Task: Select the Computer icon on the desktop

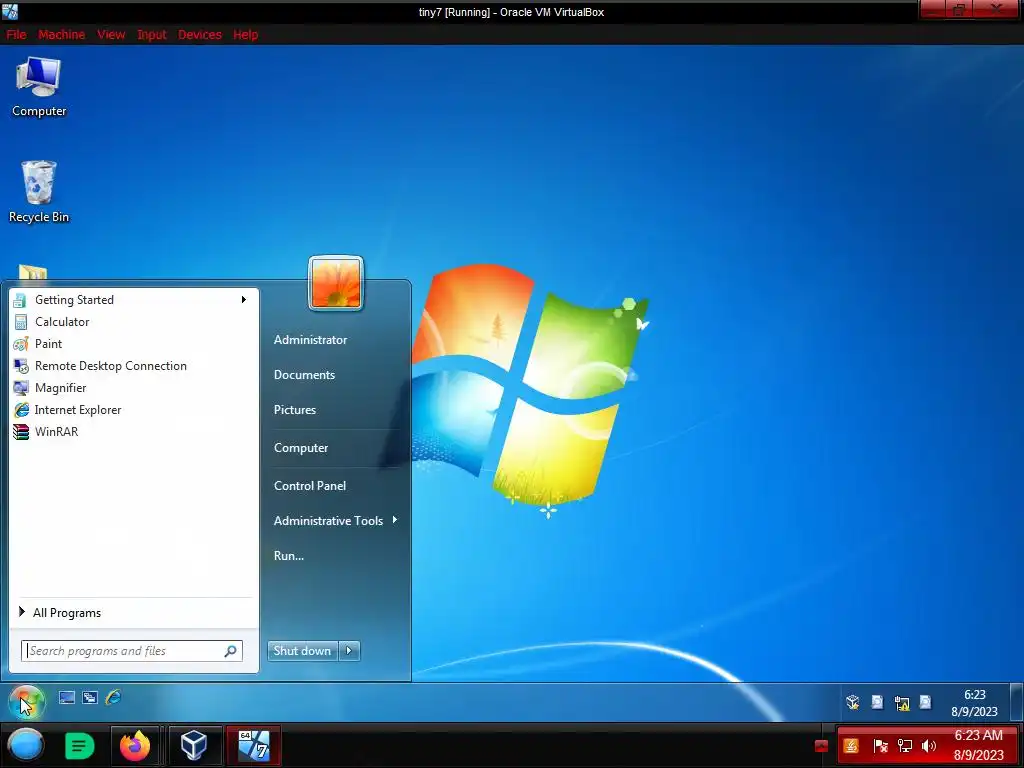Action: pos(39,87)
